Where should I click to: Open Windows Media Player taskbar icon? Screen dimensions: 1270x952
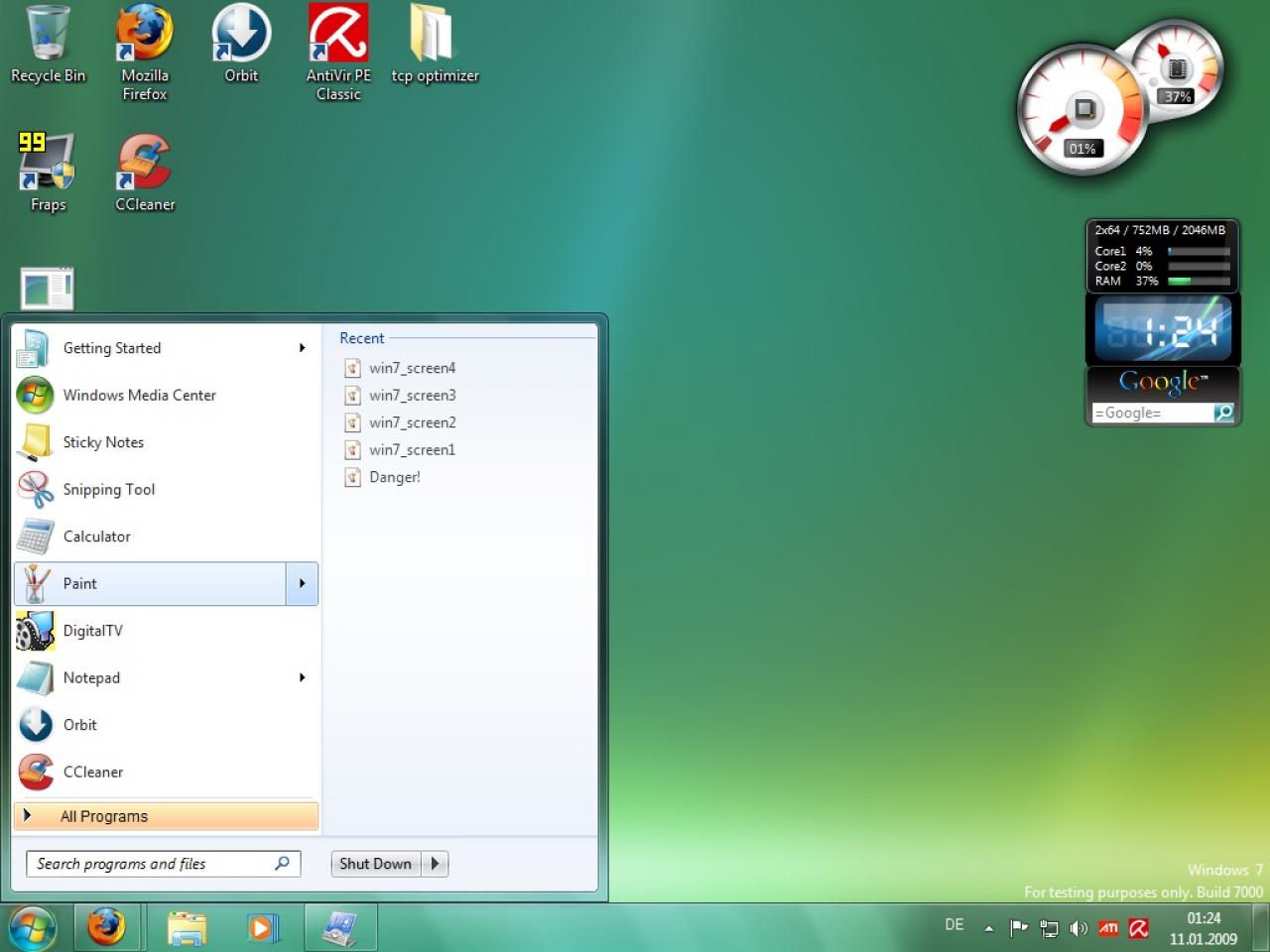[263, 928]
